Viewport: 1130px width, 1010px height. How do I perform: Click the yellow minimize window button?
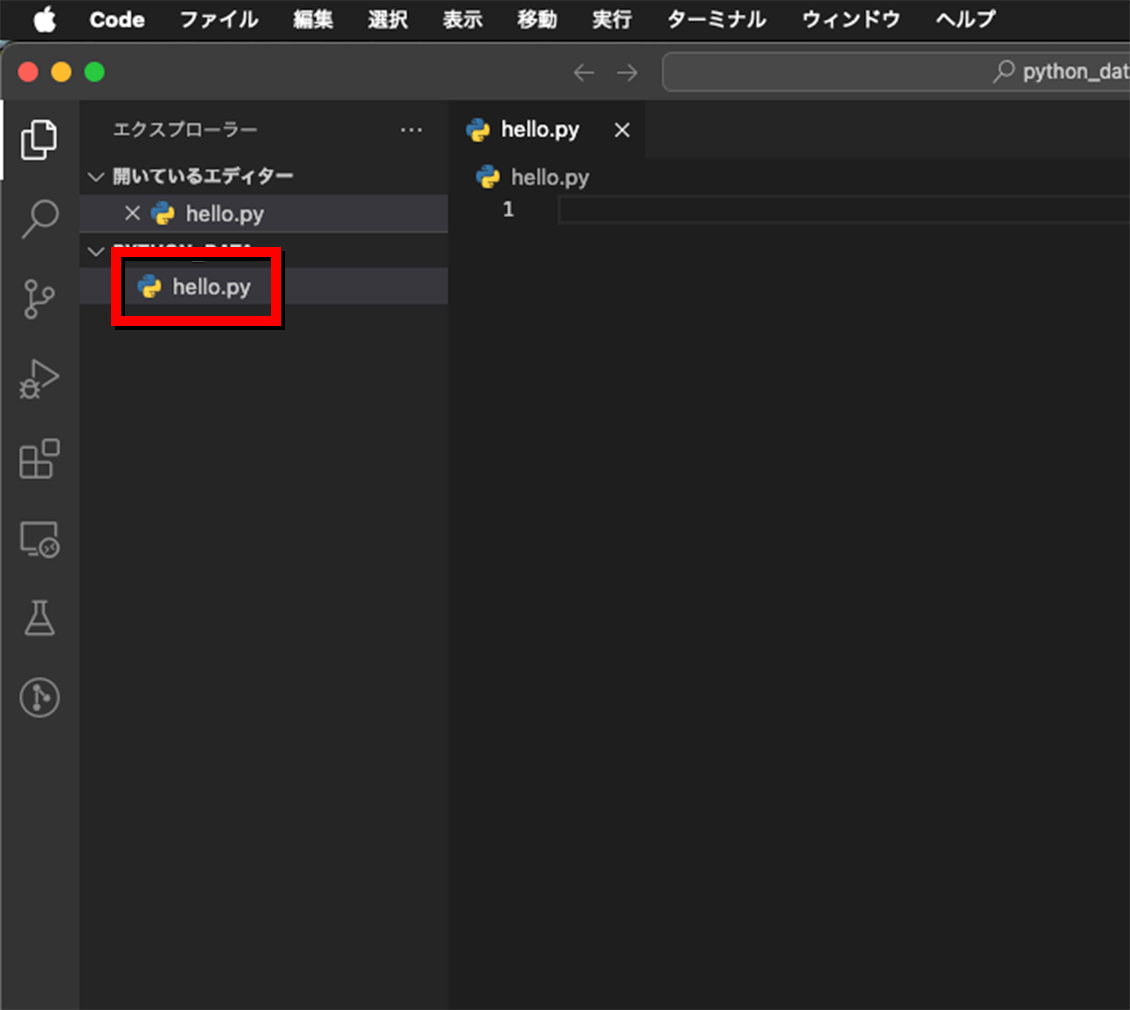tap(61, 72)
